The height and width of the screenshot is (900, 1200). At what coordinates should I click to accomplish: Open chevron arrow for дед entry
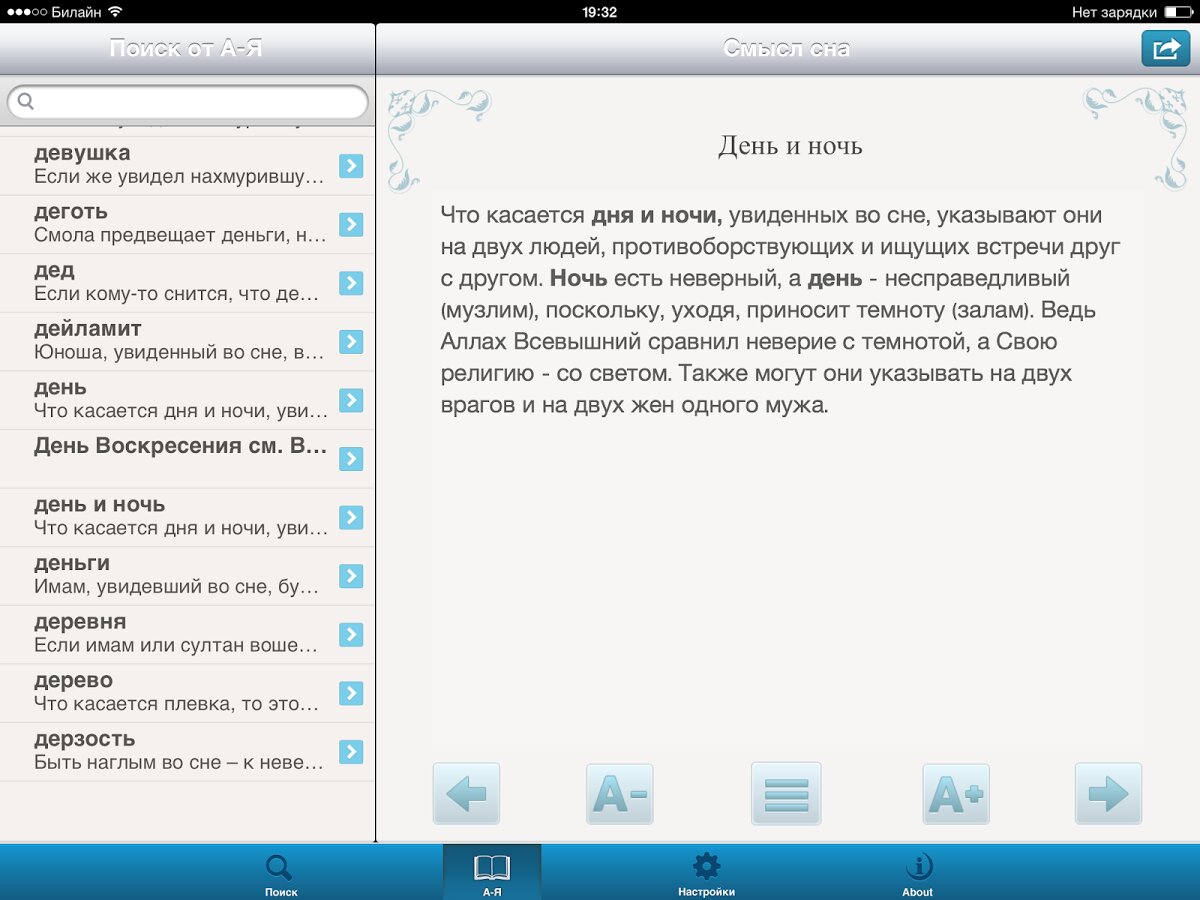tap(351, 283)
